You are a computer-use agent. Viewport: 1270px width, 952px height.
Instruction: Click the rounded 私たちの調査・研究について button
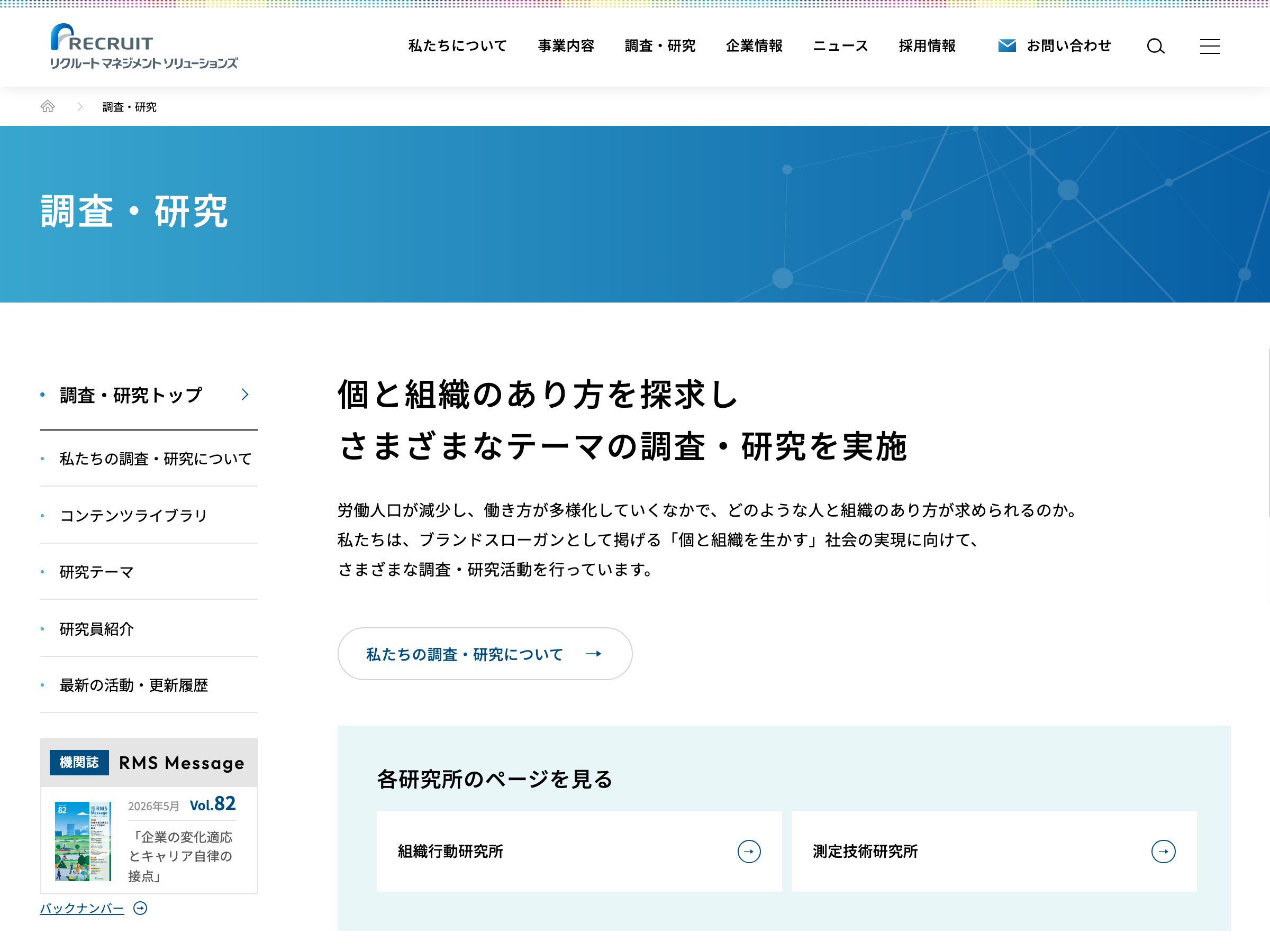(485, 654)
